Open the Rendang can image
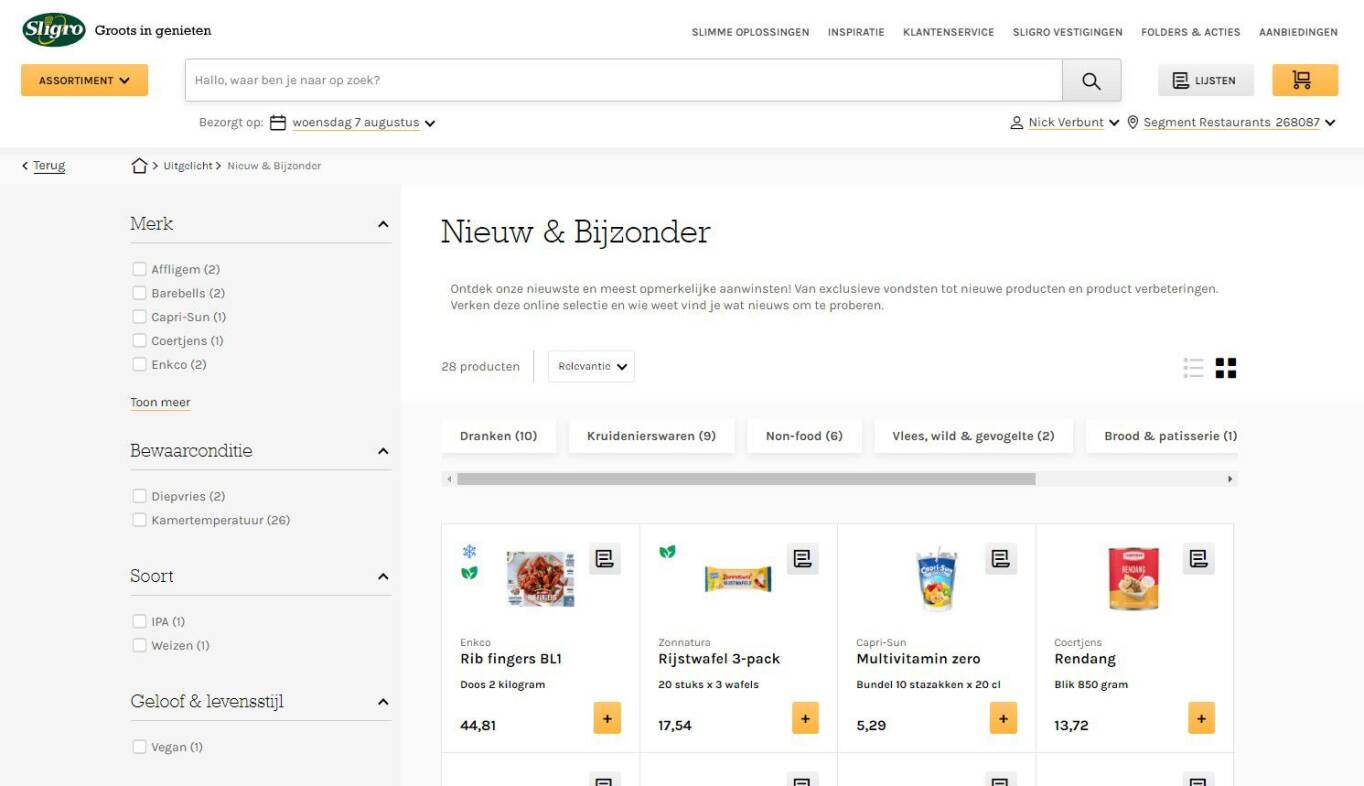Viewport: 1364px width, 786px height. [x=1134, y=579]
